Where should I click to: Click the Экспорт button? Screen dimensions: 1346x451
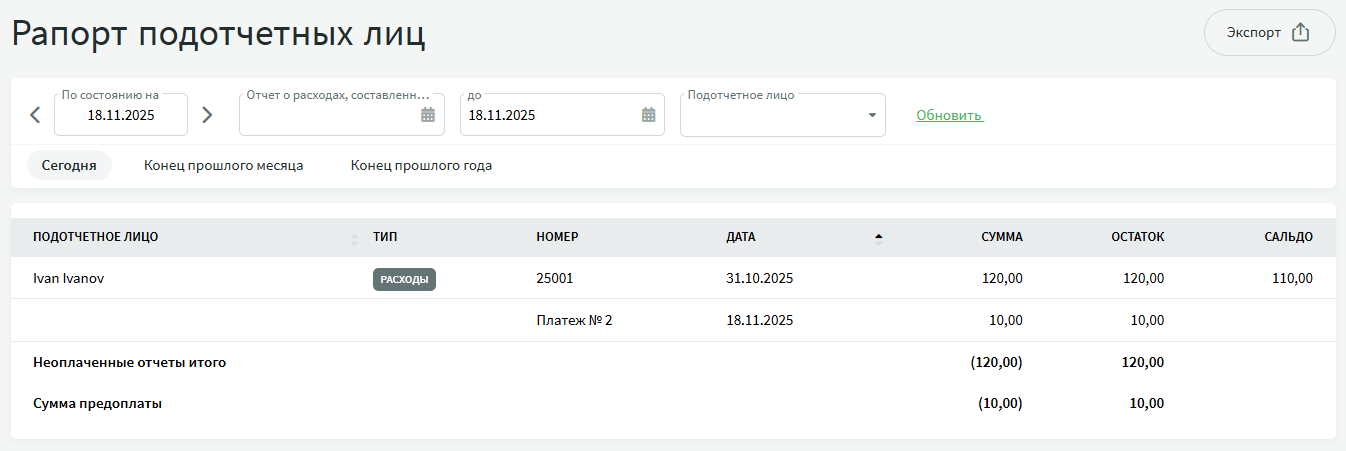1269,32
